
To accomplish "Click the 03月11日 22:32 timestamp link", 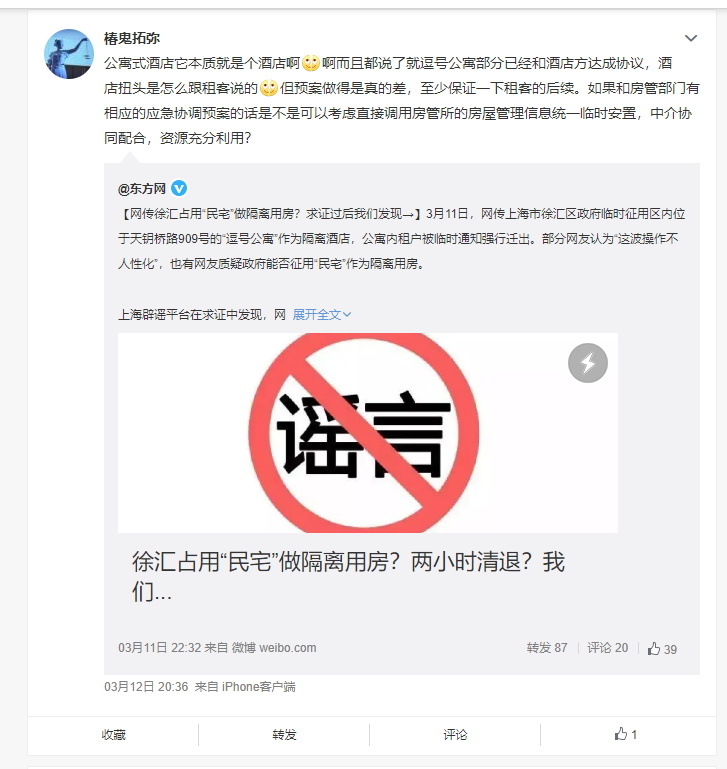I will (x=159, y=648).
